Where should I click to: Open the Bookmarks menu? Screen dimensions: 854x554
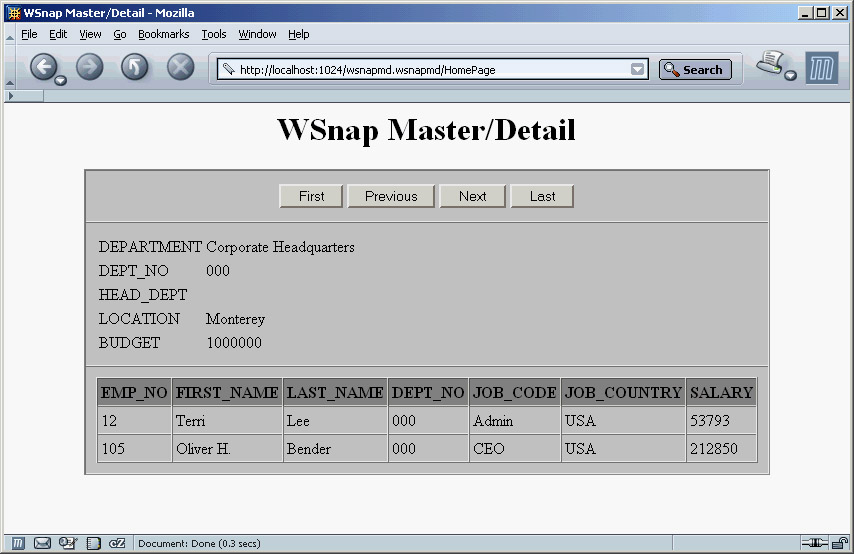point(163,34)
